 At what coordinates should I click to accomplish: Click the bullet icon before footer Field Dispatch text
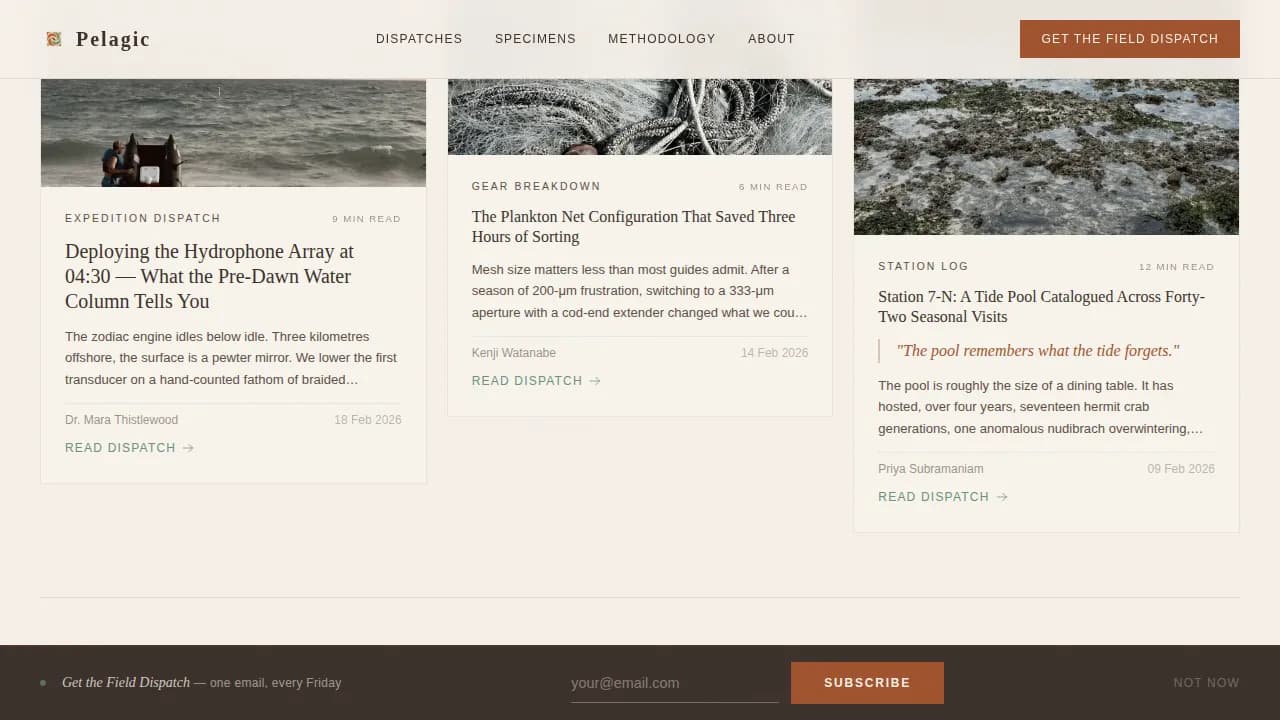coord(41,683)
